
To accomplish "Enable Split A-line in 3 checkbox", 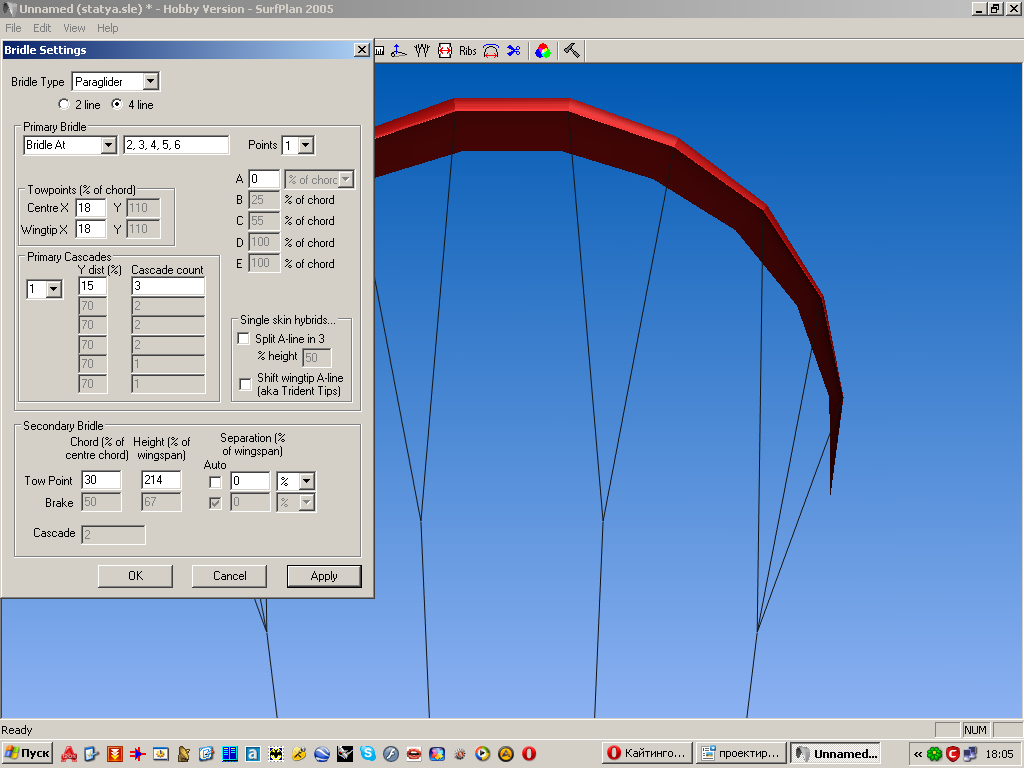I will coord(244,338).
